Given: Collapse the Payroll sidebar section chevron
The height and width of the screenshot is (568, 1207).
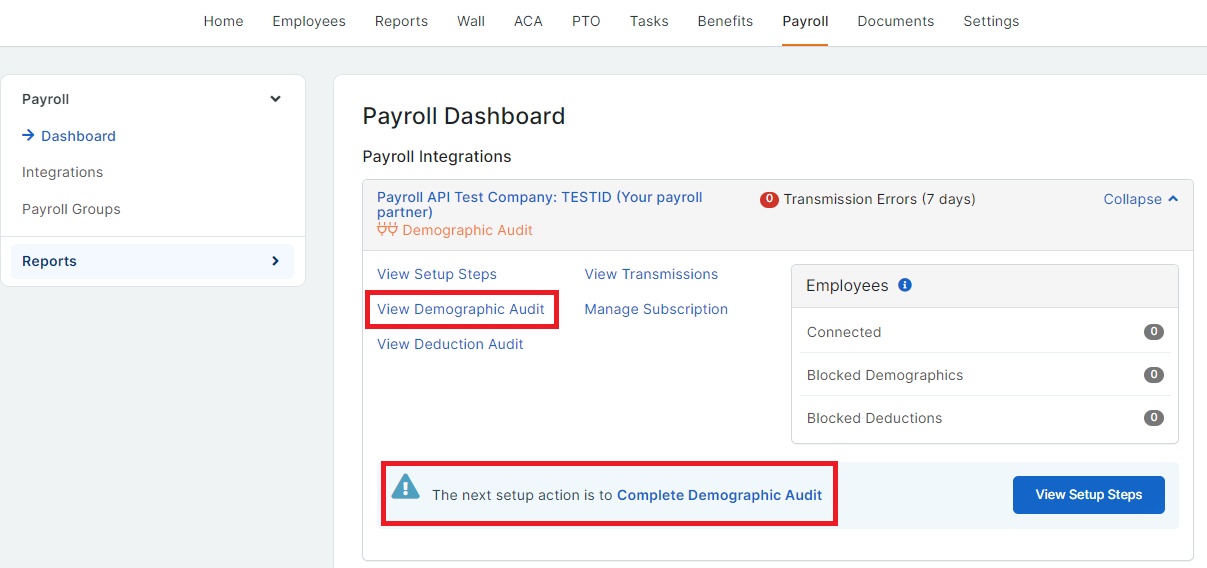Looking at the screenshot, I should 276,99.
